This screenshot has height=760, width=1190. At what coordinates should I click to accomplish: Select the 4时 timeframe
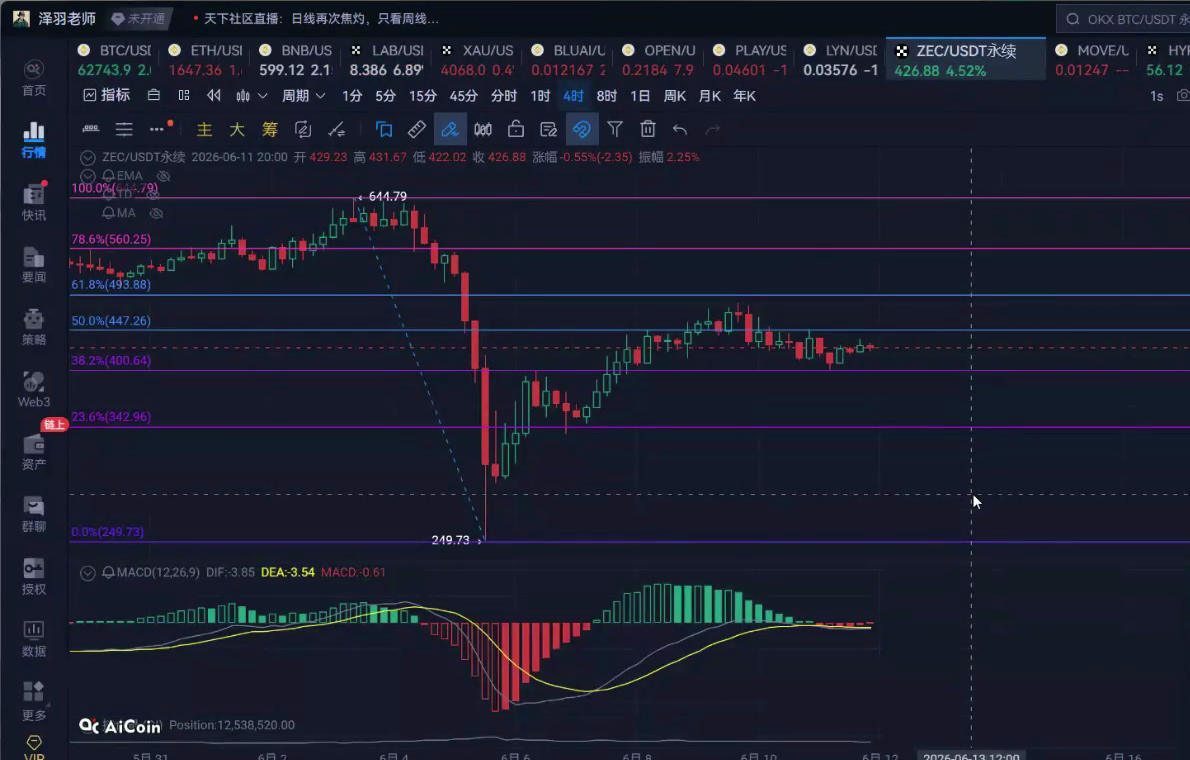pos(573,96)
